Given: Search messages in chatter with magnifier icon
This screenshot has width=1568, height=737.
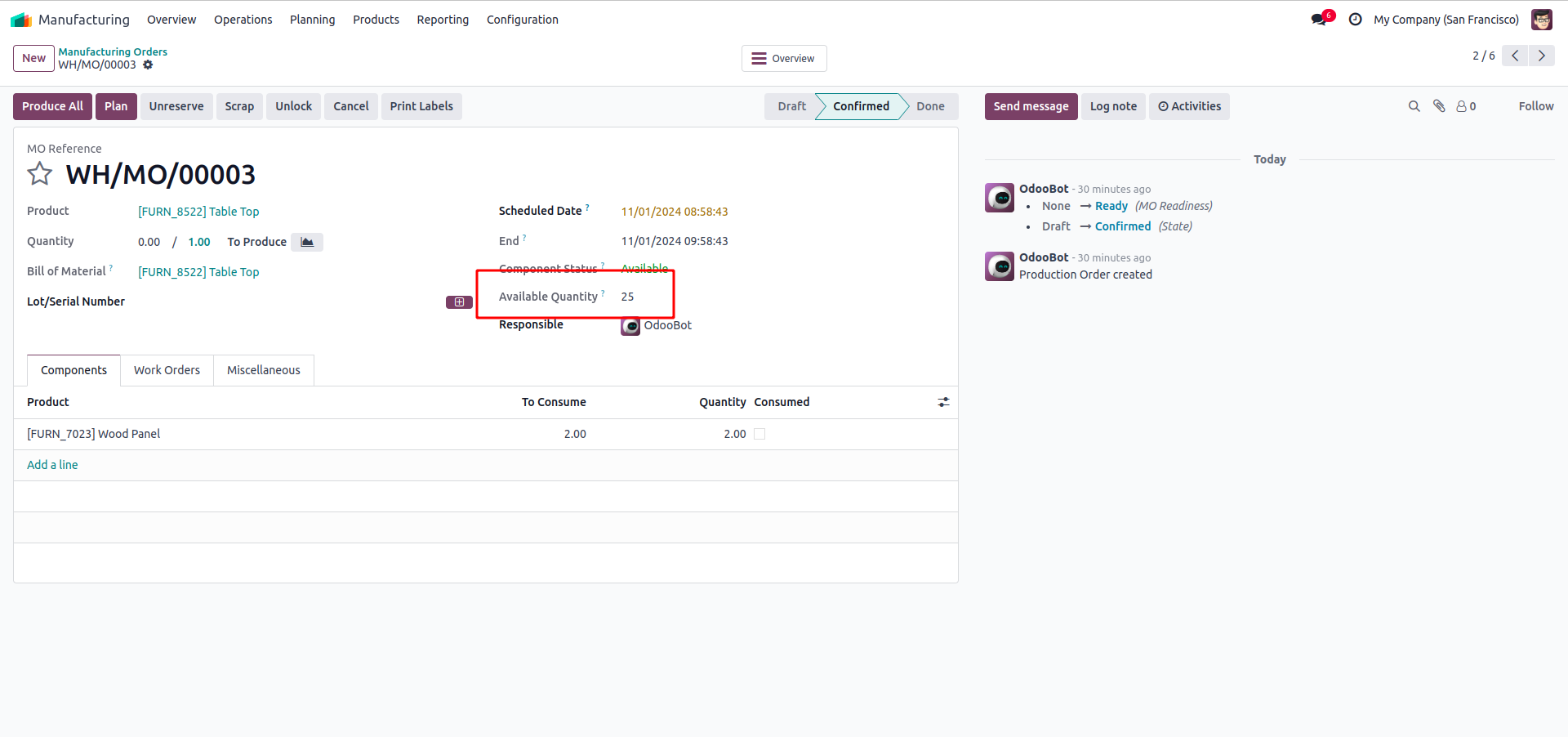Looking at the screenshot, I should pyautogui.click(x=1414, y=106).
